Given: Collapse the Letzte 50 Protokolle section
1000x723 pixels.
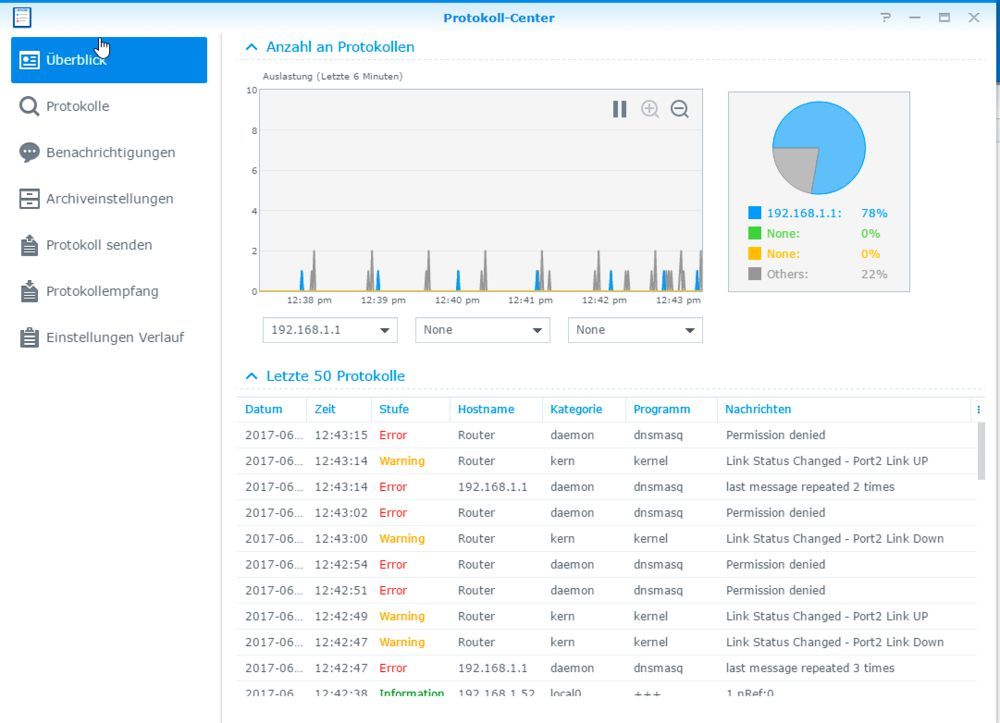Looking at the screenshot, I should [x=250, y=376].
